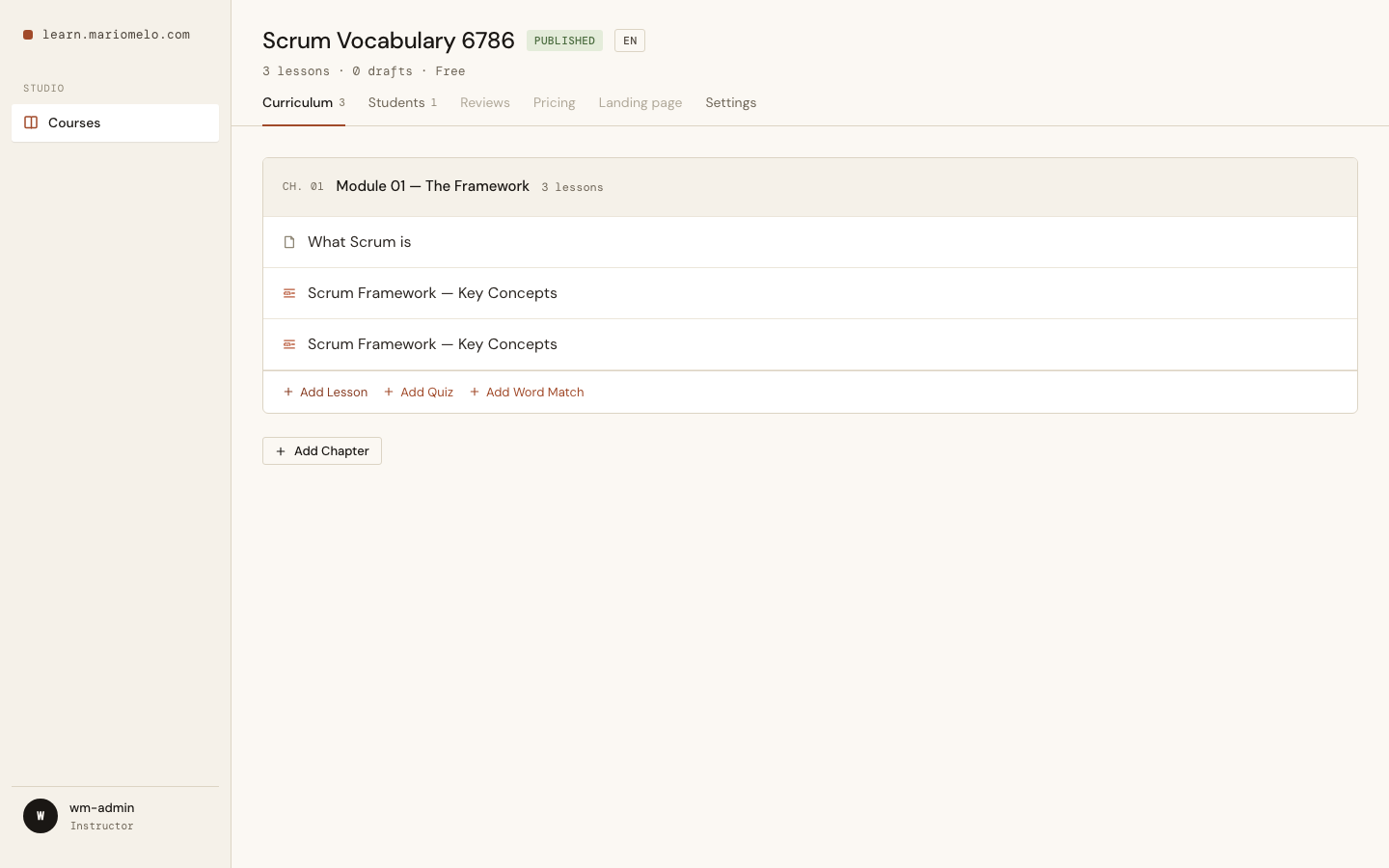Go to the Pricing tab
Viewport: 1389px width, 868px height.
[x=555, y=102]
